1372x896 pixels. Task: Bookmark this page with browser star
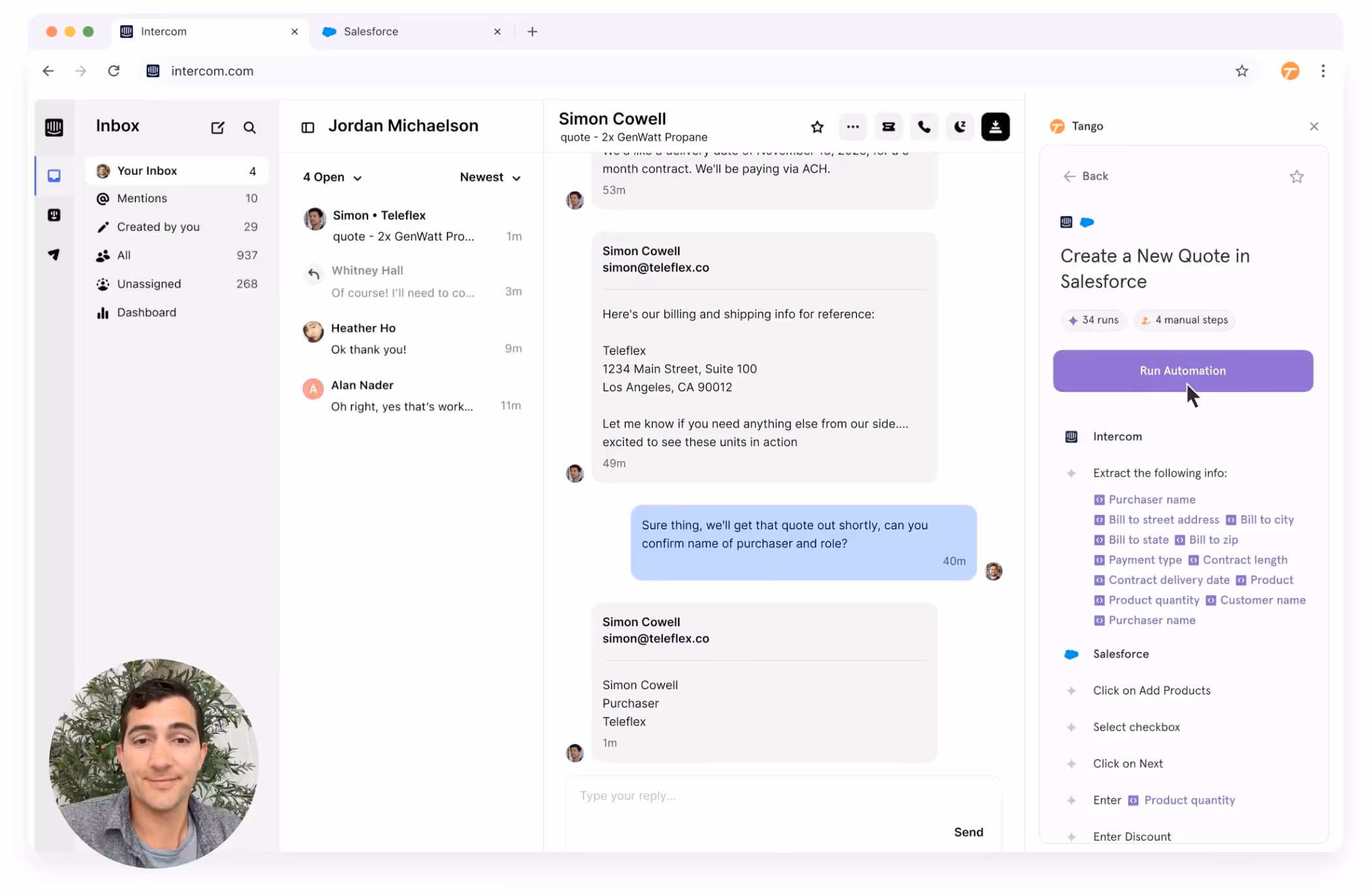tap(1241, 71)
